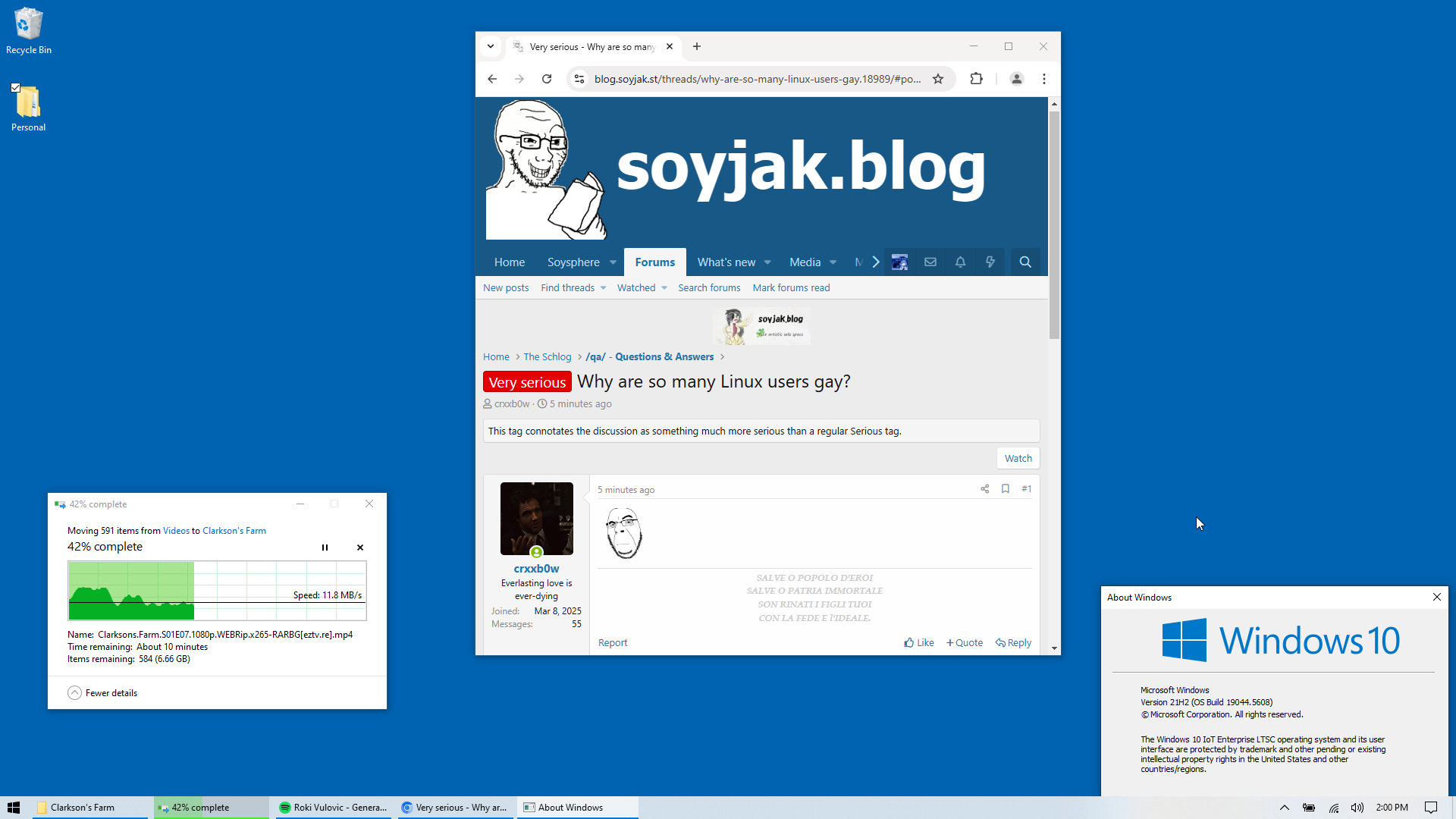This screenshot has height=819, width=1456.
Task: Bookmark post #1 with bookmark icon
Action: [x=1006, y=489]
